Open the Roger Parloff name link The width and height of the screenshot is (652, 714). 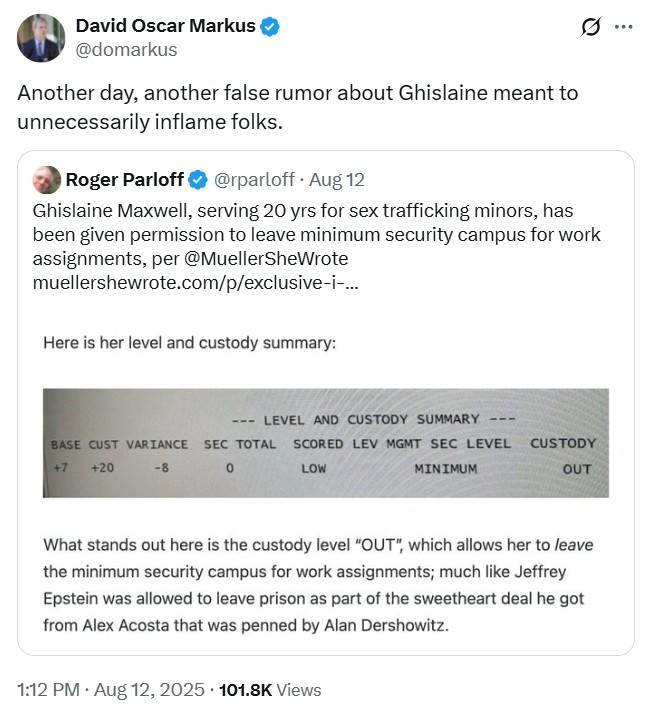[x=125, y=180]
